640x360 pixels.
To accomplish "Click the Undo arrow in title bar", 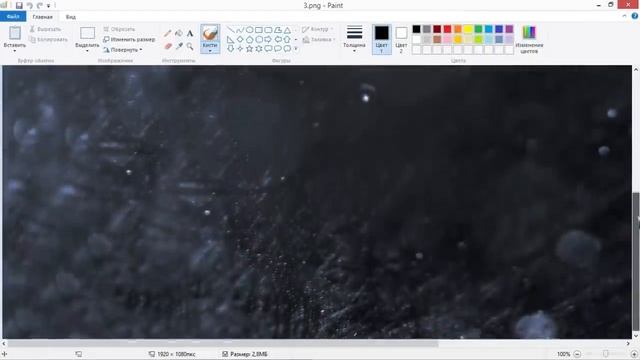I will point(29,5).
